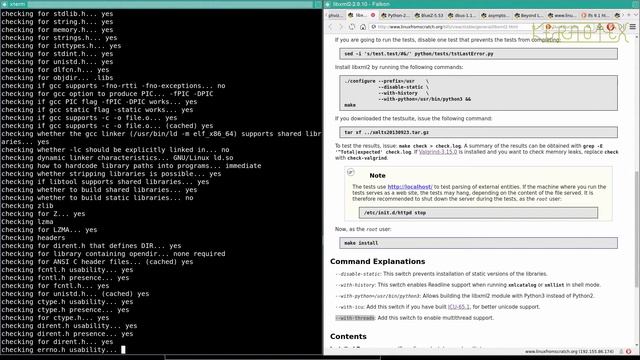Go back in Falkon browser

coord(331,27)
